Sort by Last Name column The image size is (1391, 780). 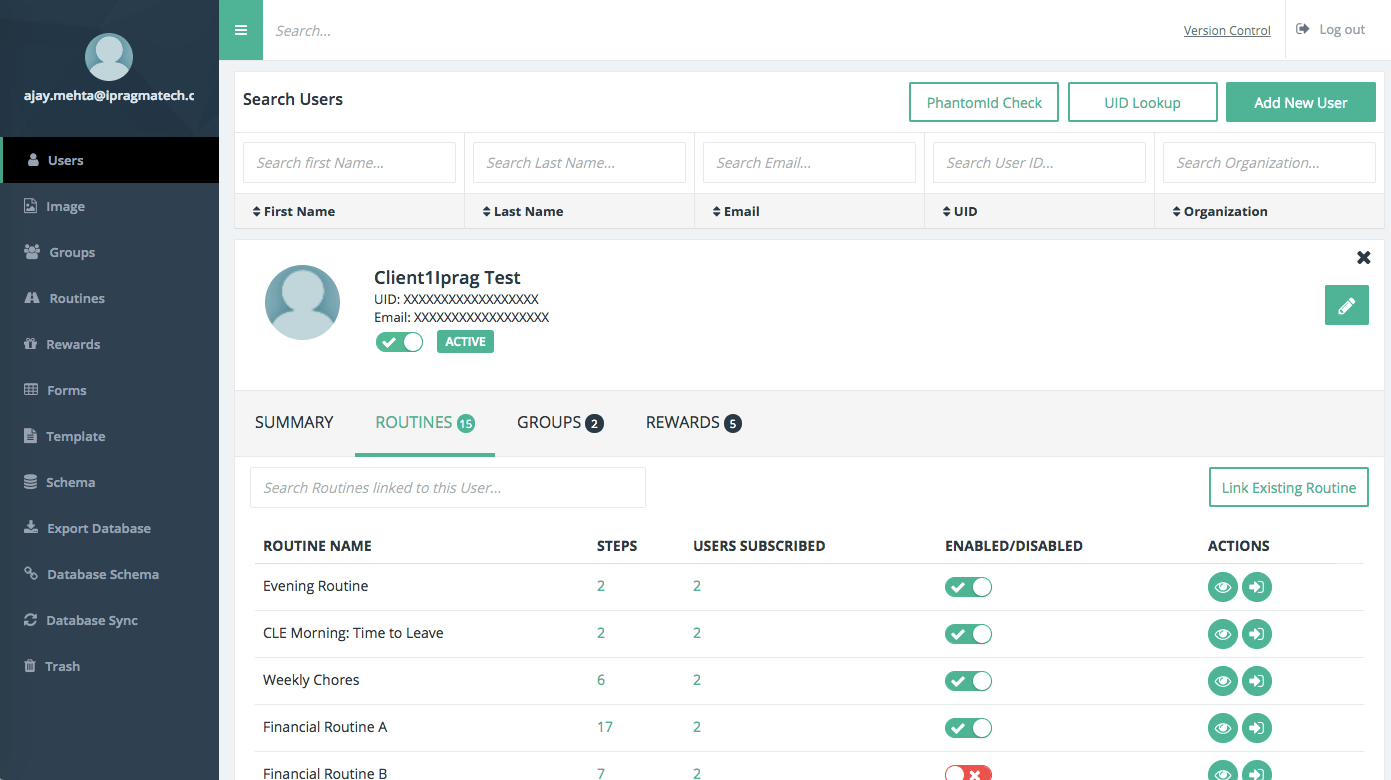coord(522,211)
